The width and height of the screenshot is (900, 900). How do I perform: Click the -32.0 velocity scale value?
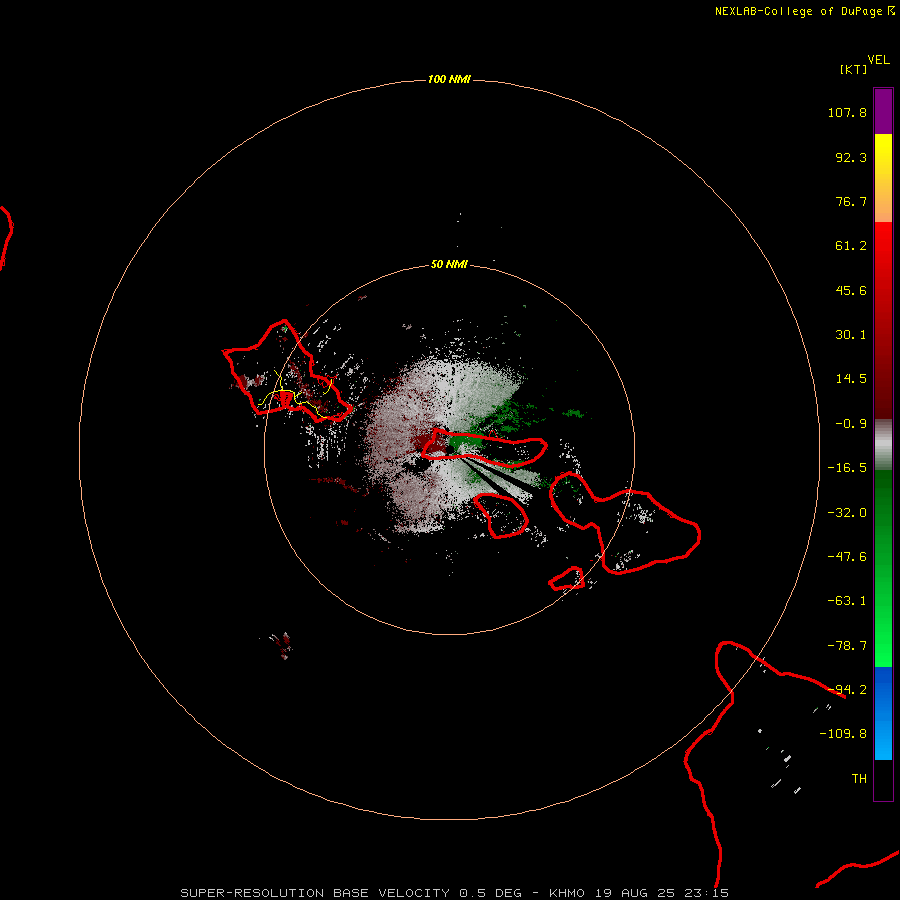pos(847,513)
